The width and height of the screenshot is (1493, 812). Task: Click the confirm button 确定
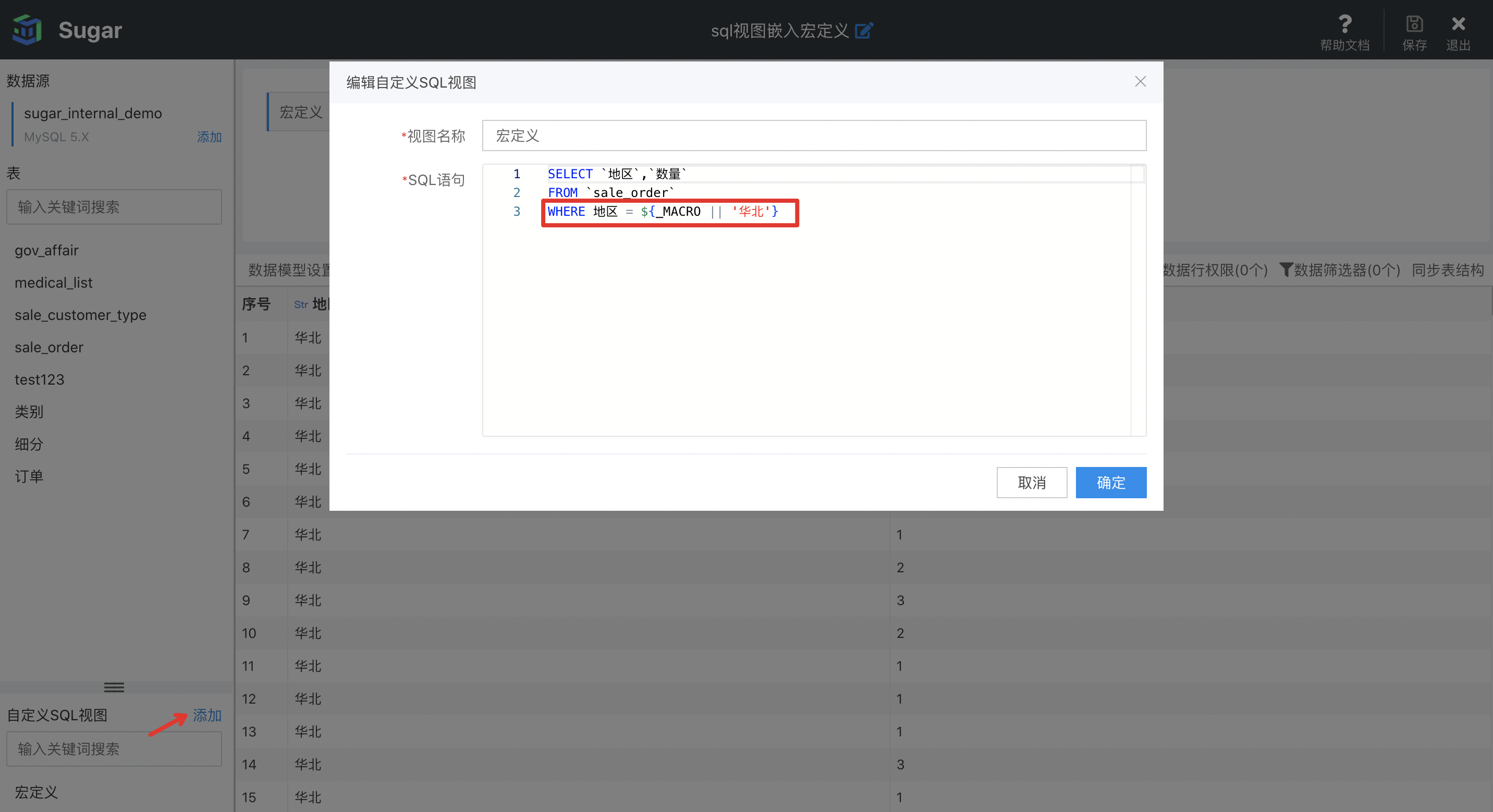[x=1110, y=482]
